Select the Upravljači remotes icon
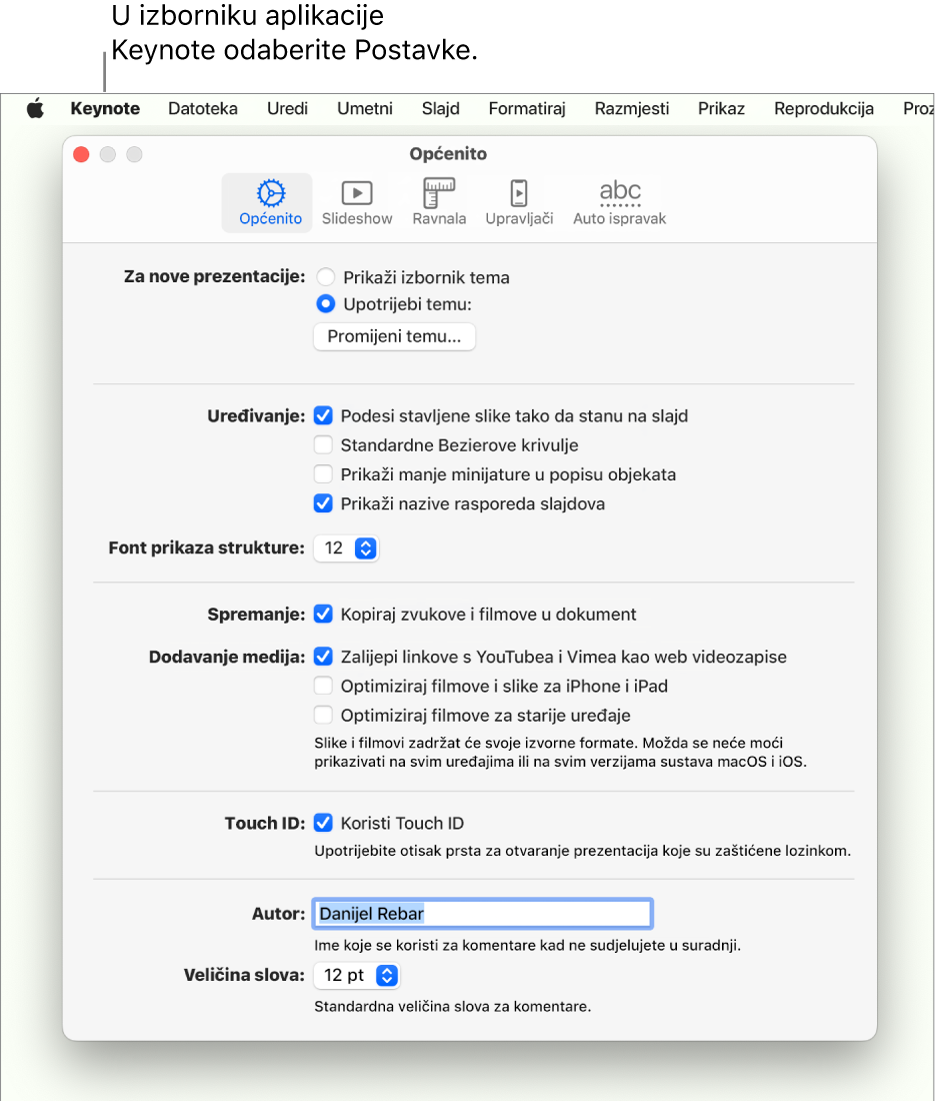936x1101 pixels. coord(519,202)
